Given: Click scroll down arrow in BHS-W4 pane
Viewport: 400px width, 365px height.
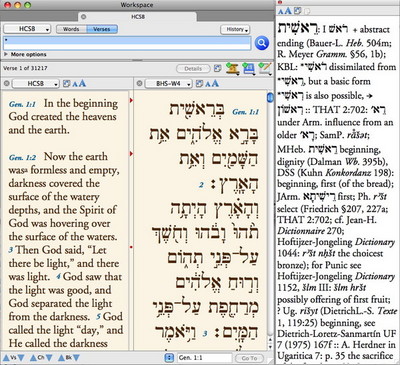Looking at the screenshot, I should point(270,347).
